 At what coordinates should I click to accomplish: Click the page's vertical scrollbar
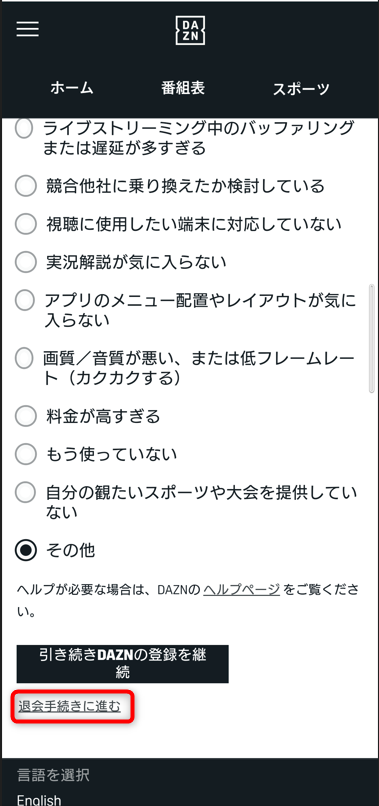372,338
